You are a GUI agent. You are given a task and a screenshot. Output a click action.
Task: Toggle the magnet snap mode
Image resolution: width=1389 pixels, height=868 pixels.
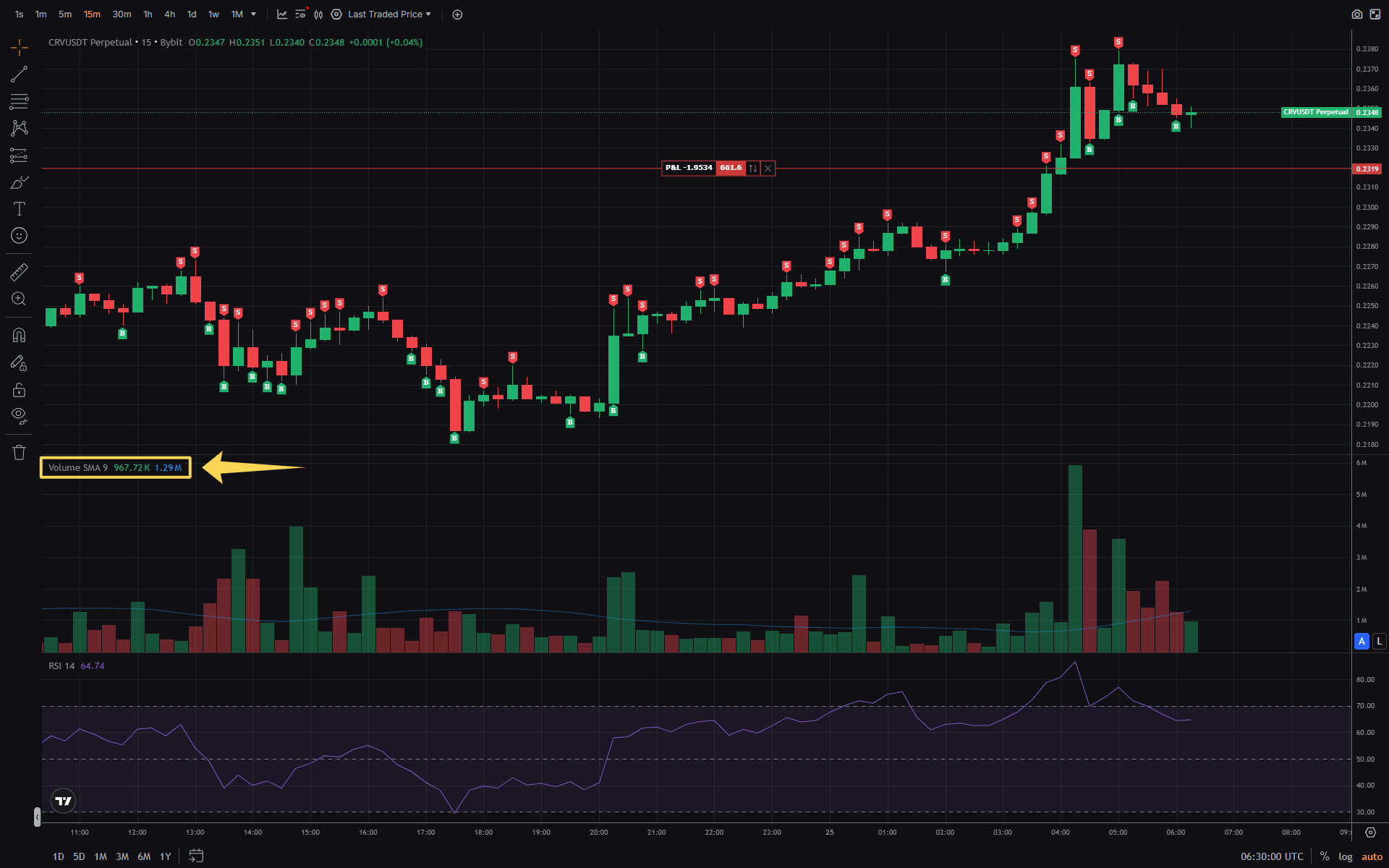click(20, 335)
